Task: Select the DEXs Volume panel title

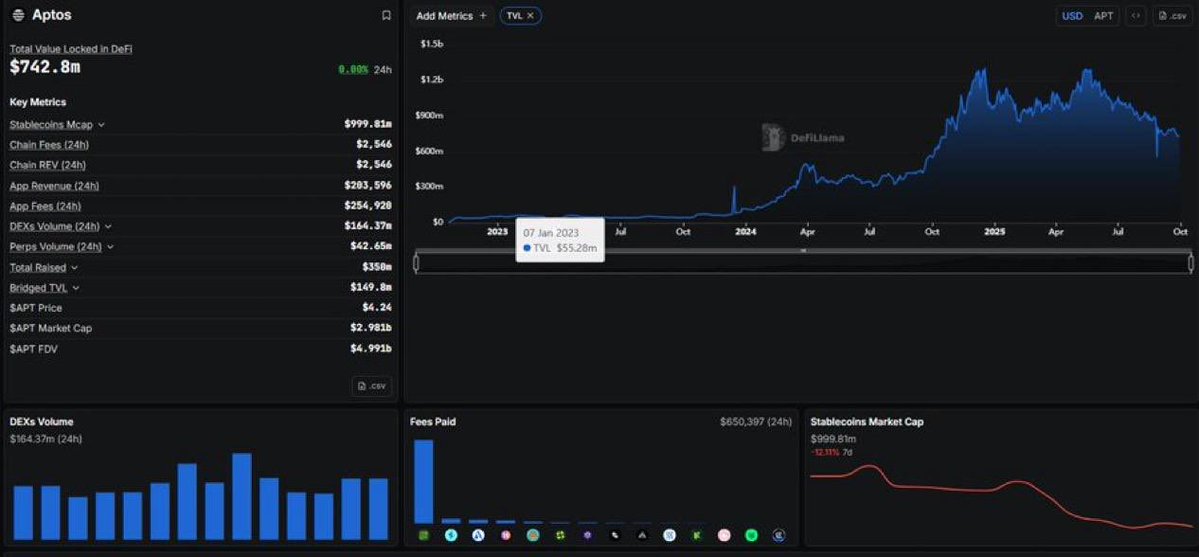Action: 41,422
